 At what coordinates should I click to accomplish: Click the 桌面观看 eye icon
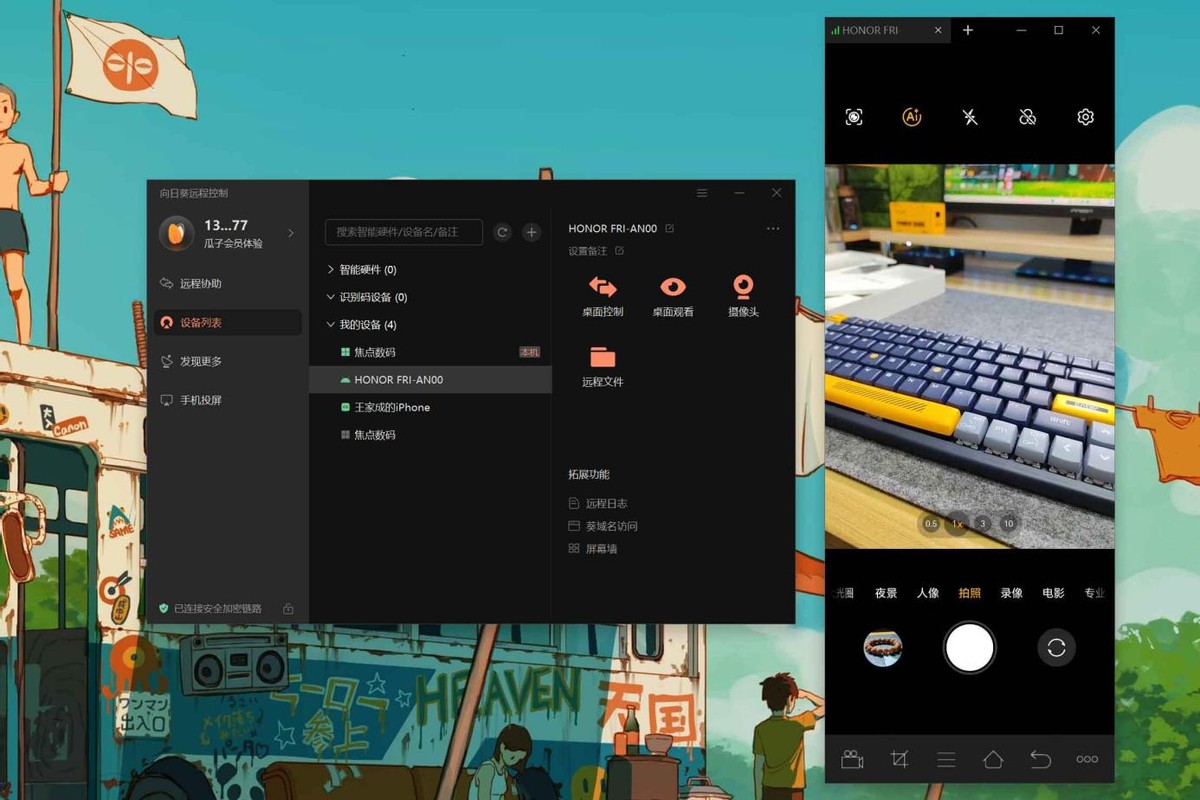673,288
